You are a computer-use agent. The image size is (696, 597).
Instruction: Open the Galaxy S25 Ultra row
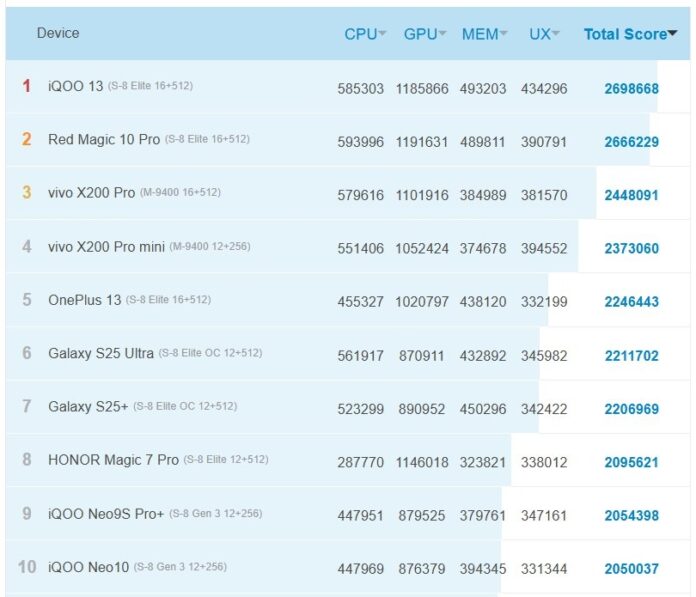[x=348, y=353]
